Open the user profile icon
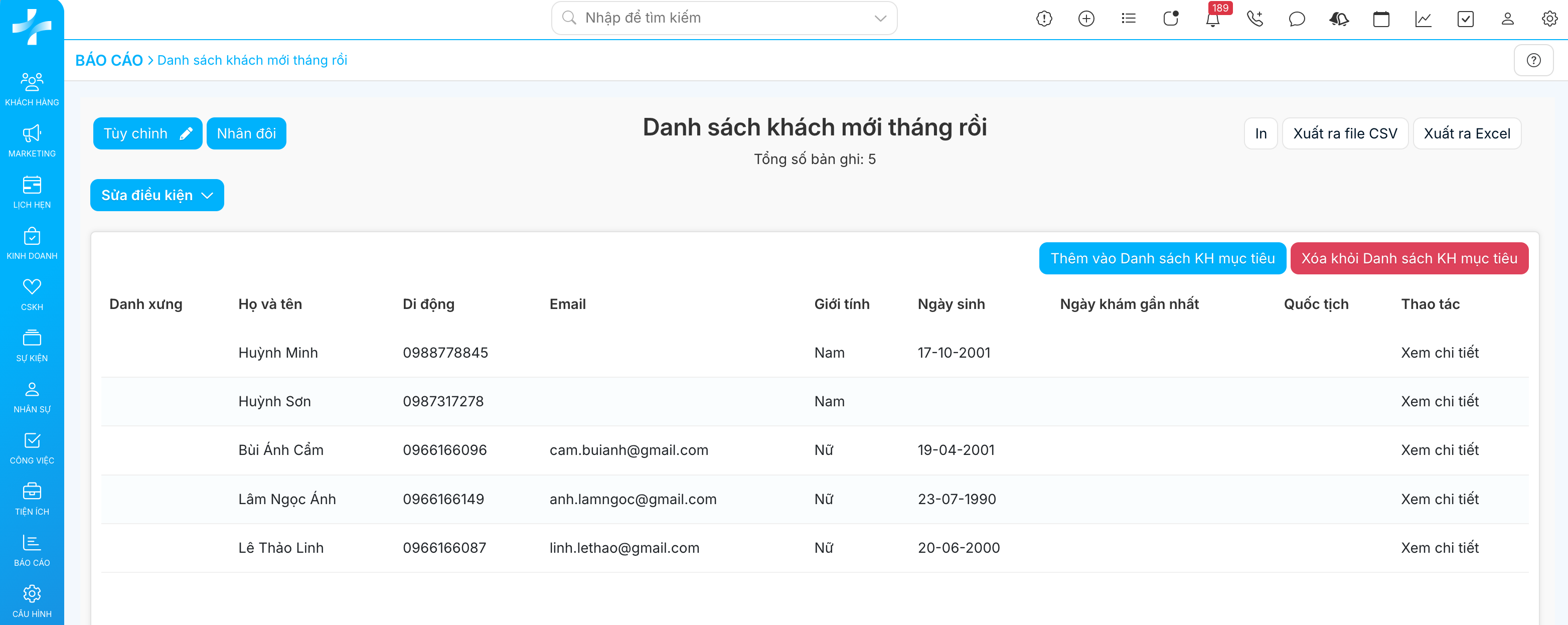This screenshot has height=625, width=1568. pos(1507,19)
